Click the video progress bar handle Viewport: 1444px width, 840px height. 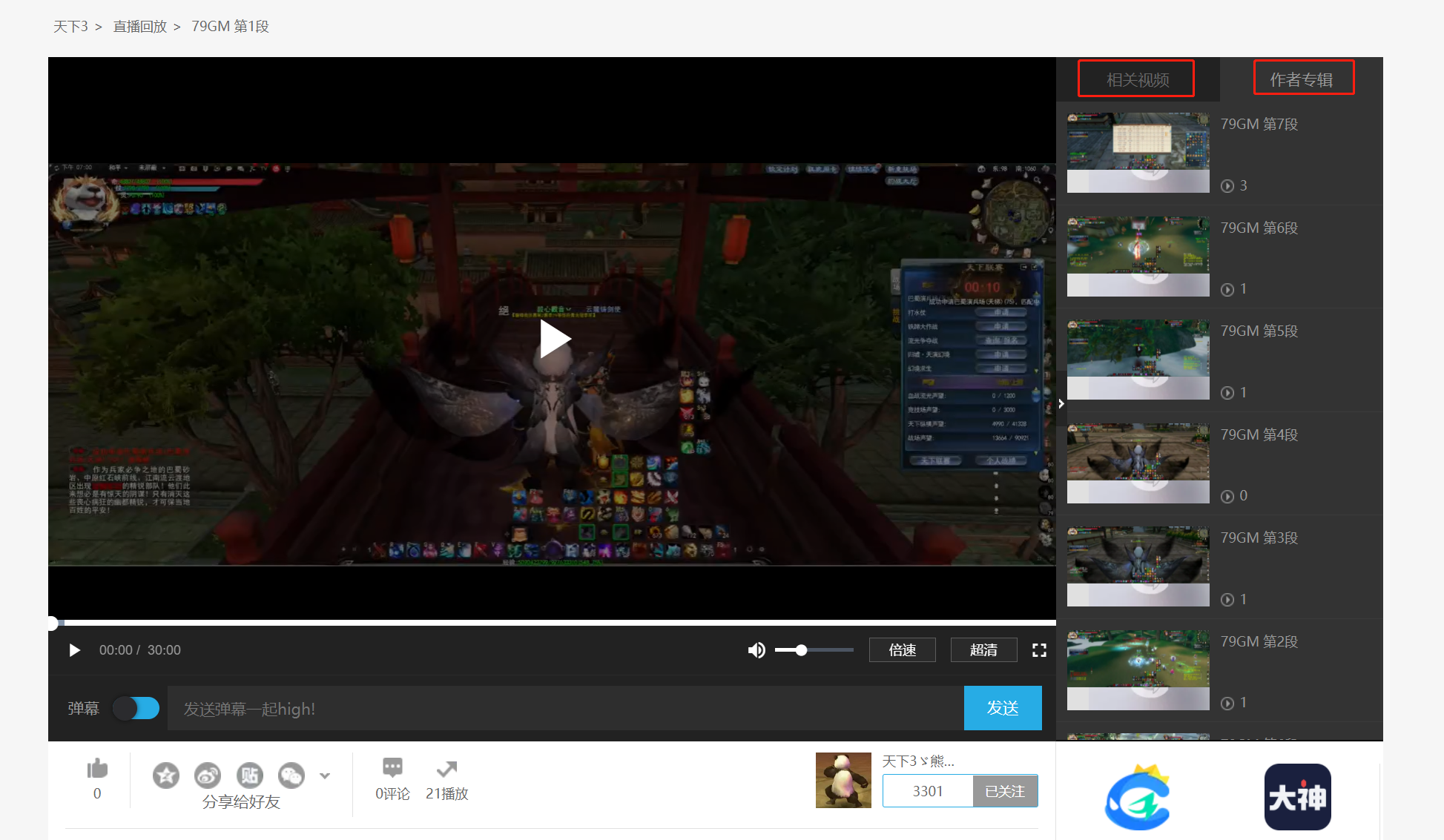[53, 623]
